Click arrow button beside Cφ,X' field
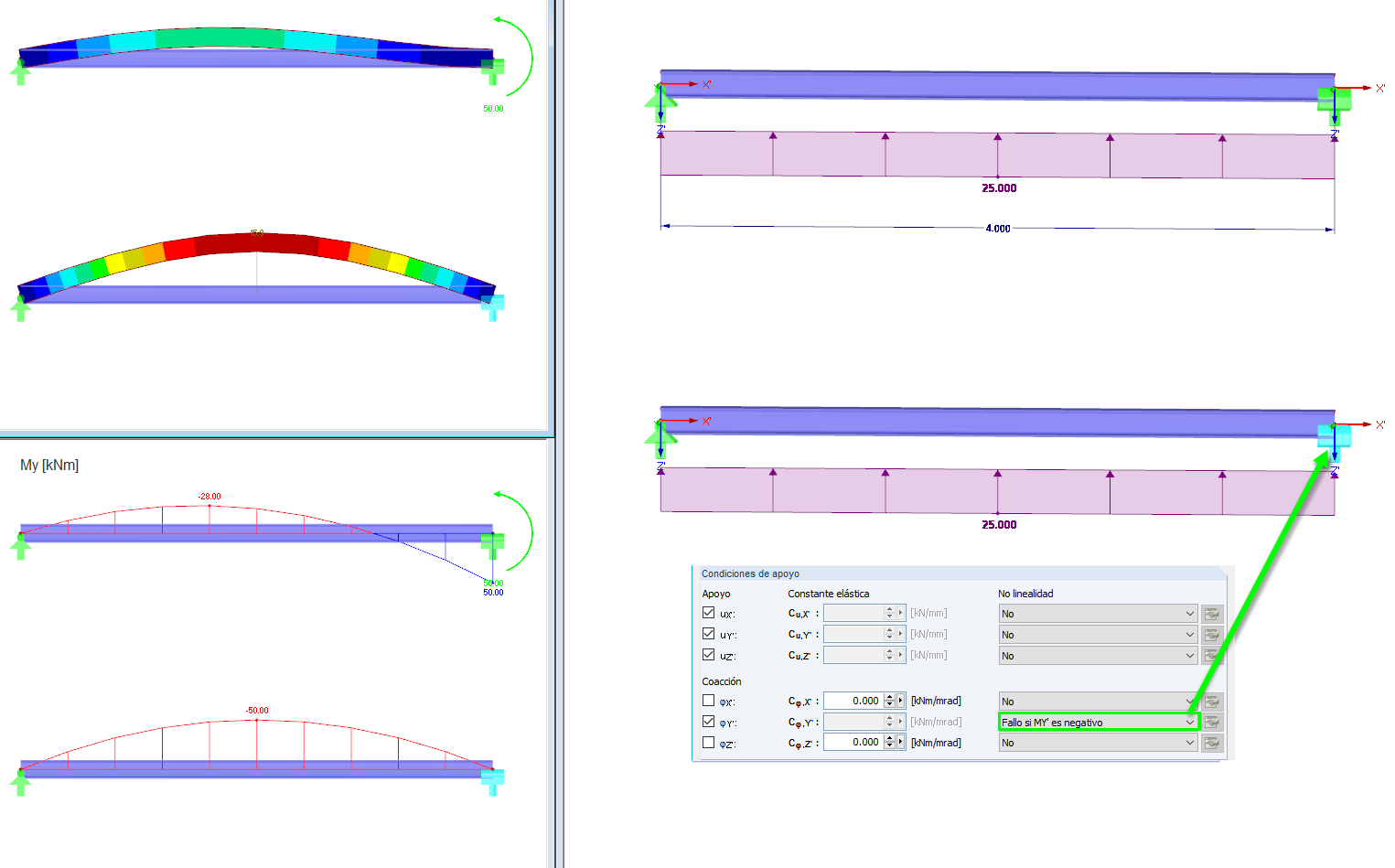Image resolution: width=1395 pixels, height=868 pixels. [901, 701]
